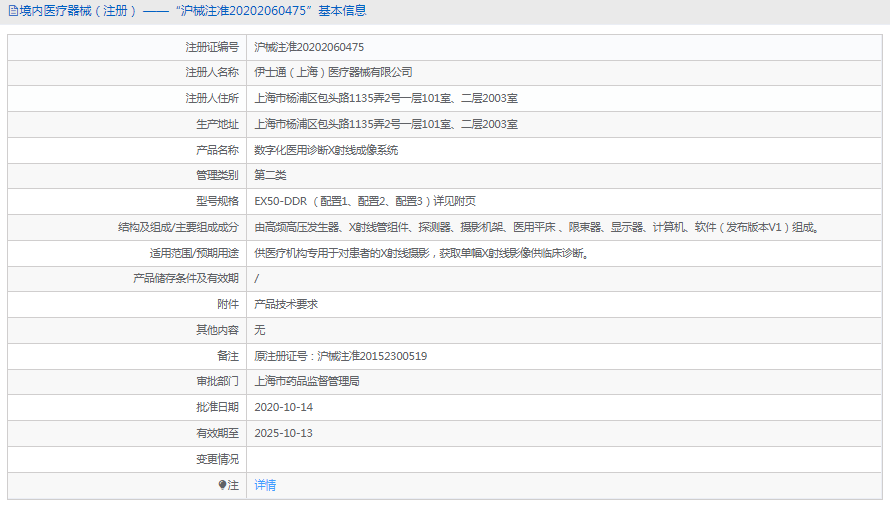Click the 型号规格 row label

click(x=217, y=201)
